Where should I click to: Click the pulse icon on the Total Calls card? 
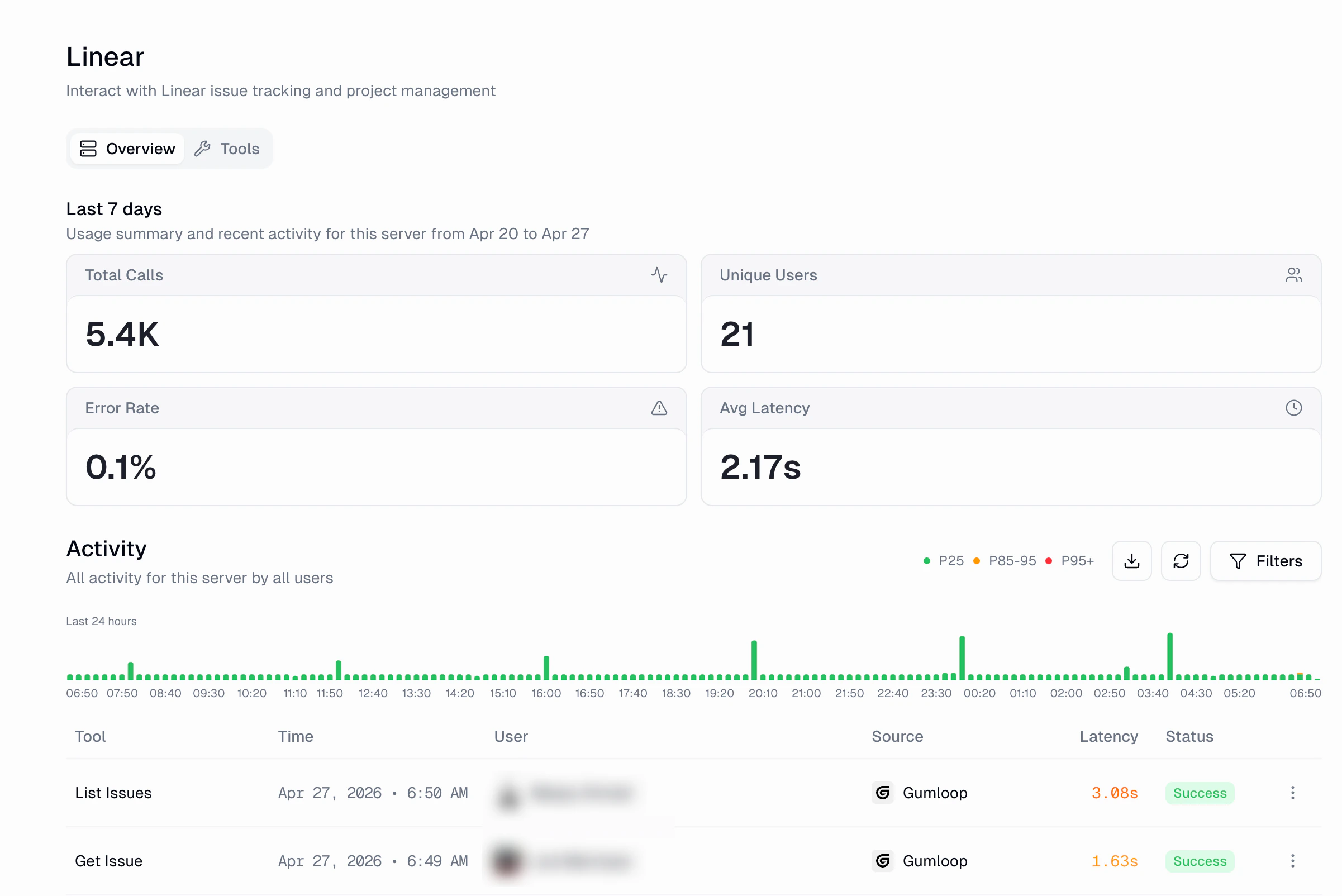(659, 275)
